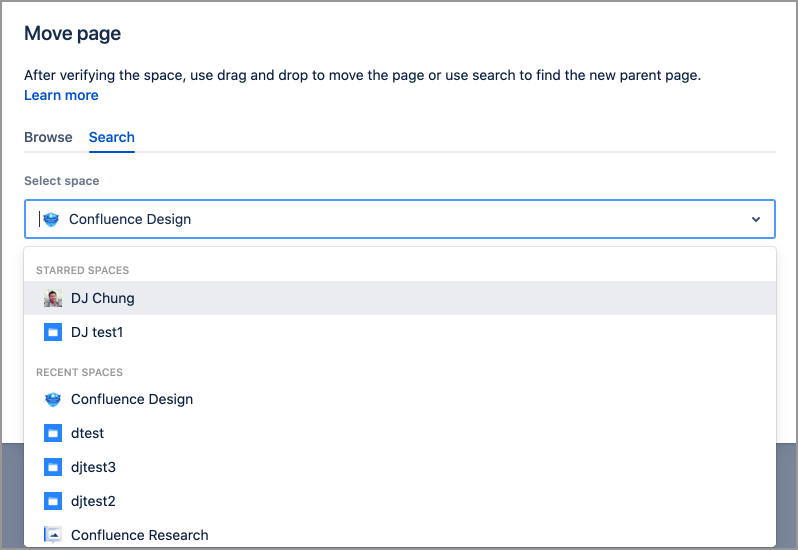Click the djtest2 space icon
The height and width of the screenshot is (550, 798).
pyautogui.click(x=53, y=501)
